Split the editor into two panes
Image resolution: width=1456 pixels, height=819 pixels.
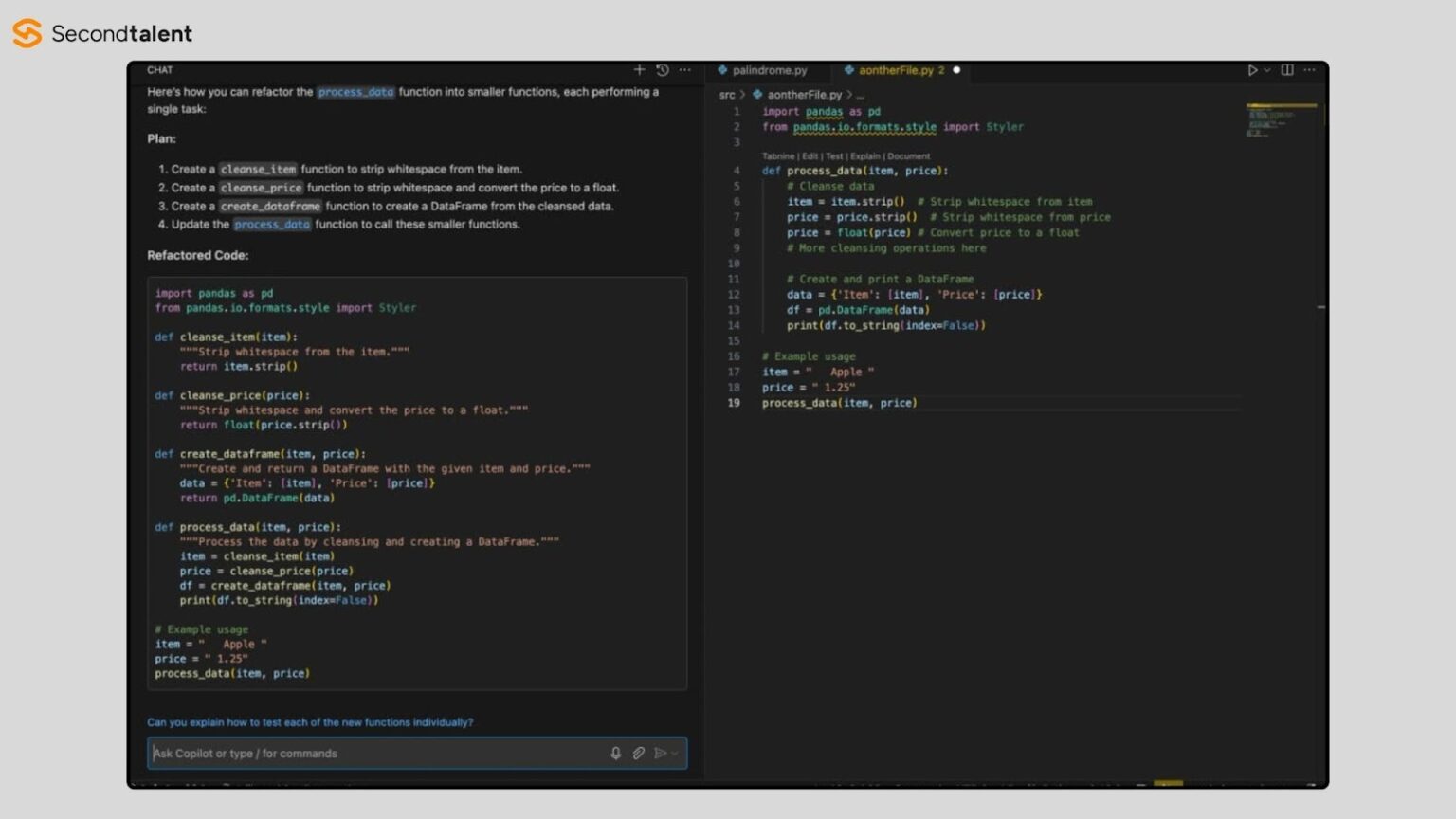point(1287,70)
